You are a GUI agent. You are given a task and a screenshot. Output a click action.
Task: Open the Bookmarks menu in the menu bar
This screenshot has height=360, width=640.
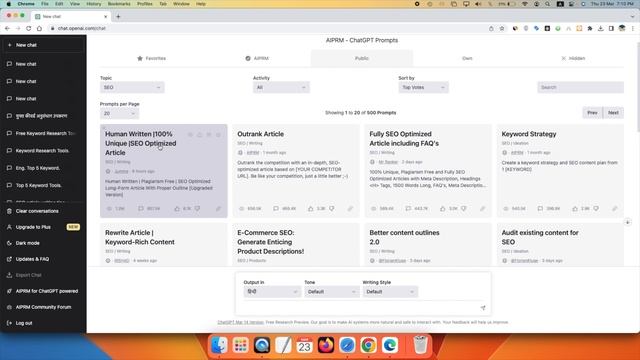pos(119,4)
